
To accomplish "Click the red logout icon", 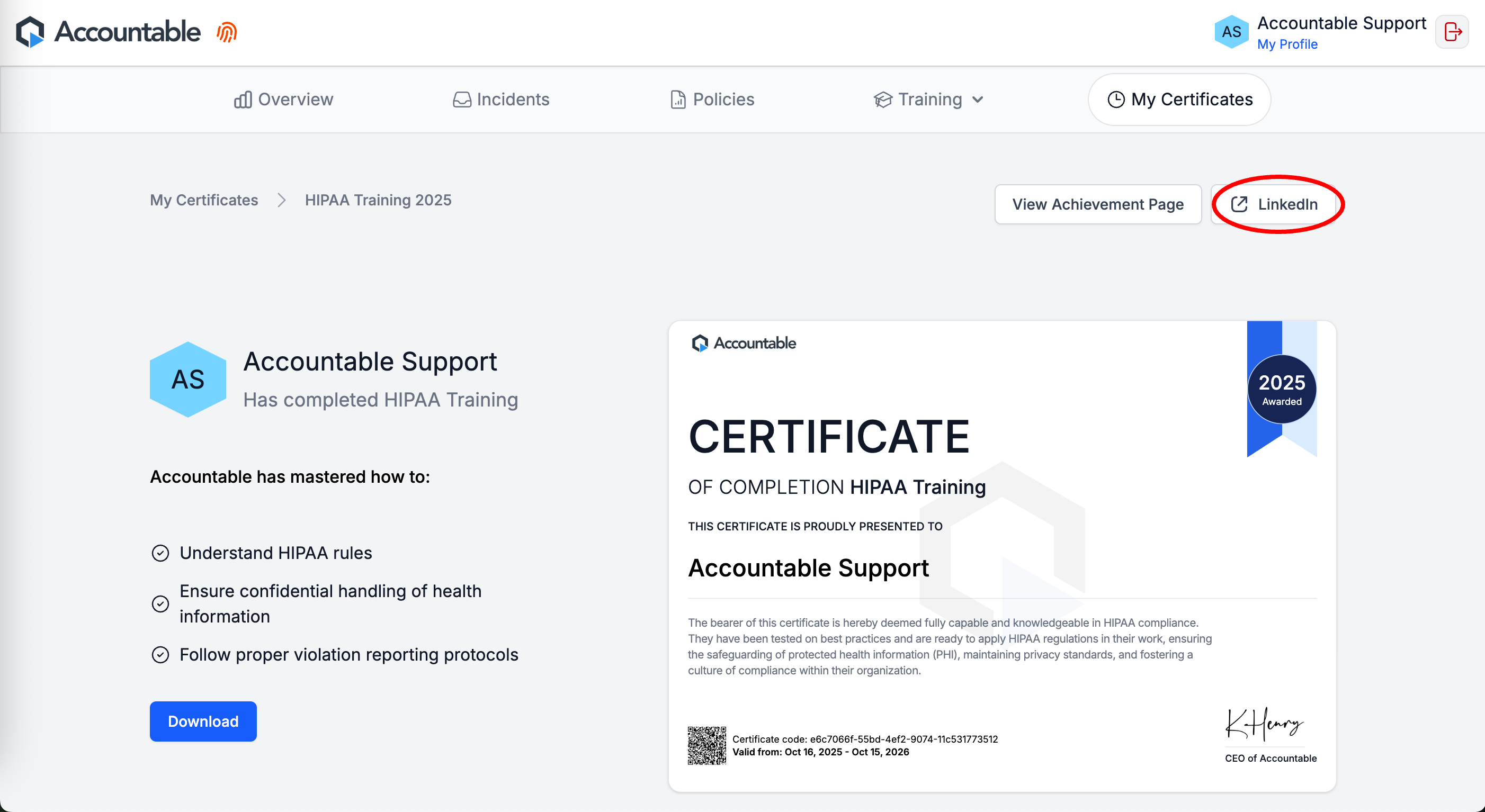I will (1452, 32).
